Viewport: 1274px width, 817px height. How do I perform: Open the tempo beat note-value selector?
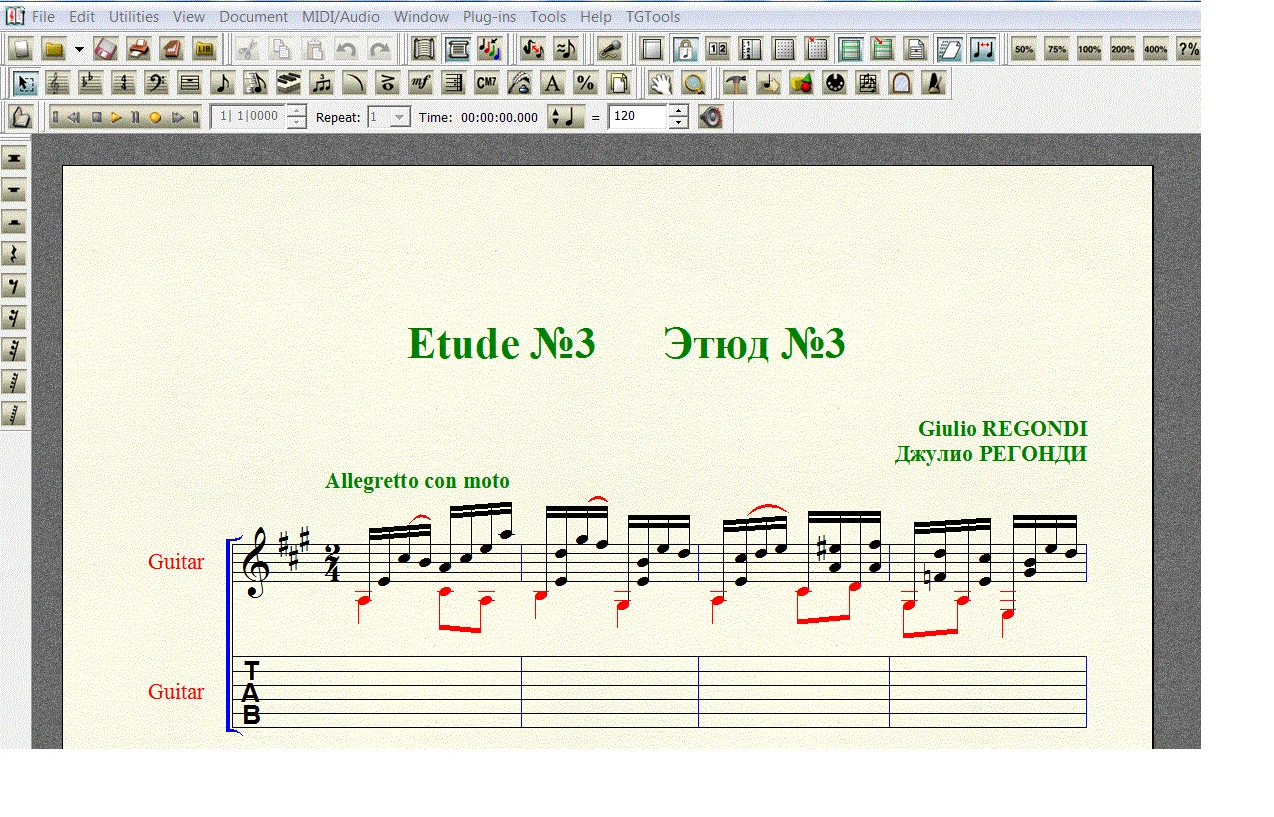tap(566, 117)
